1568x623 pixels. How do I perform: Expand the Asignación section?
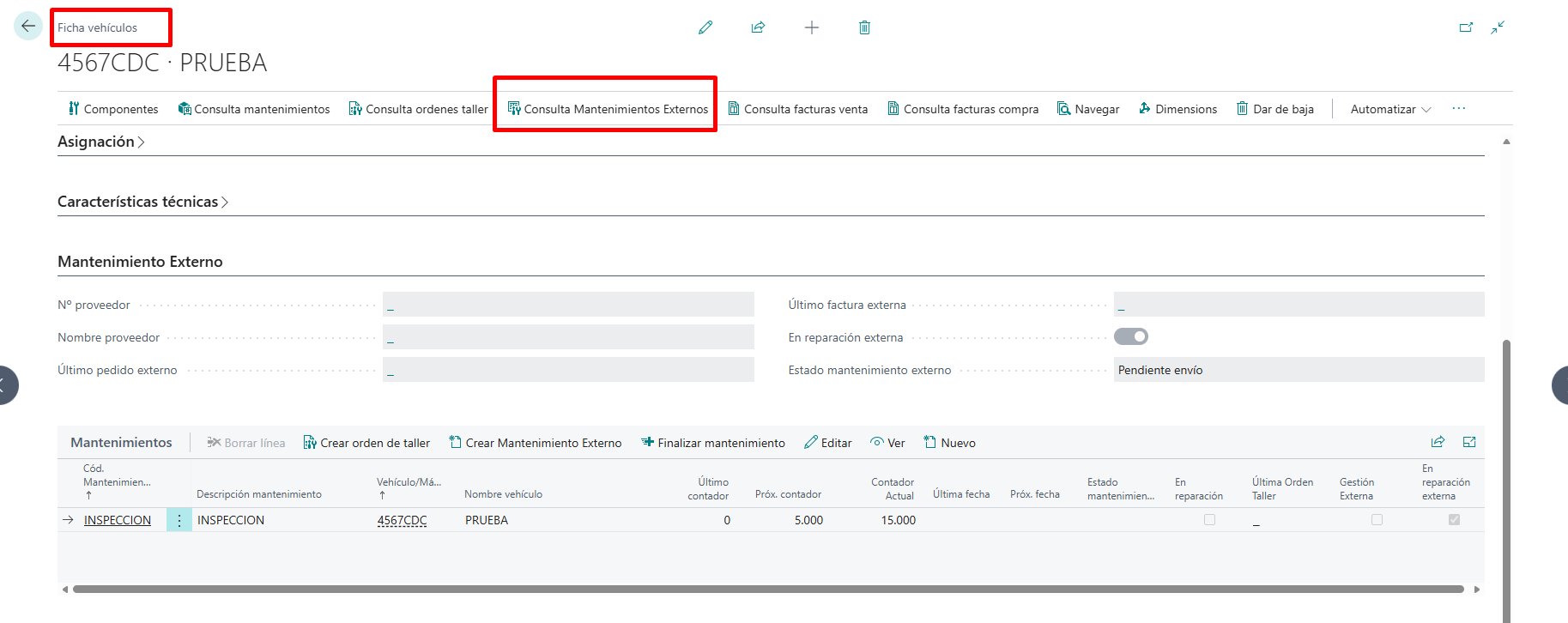point(101,142)
